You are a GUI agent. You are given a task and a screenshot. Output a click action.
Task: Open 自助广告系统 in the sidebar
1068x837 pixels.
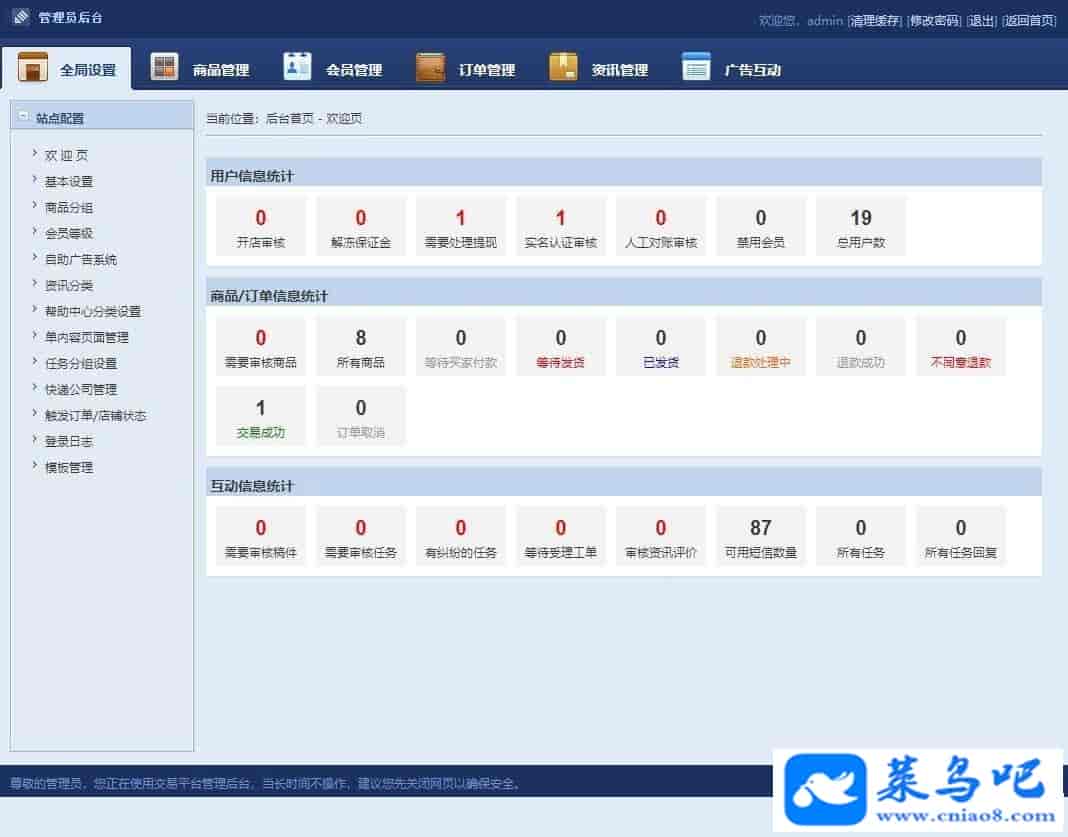(x=80, y=259)
